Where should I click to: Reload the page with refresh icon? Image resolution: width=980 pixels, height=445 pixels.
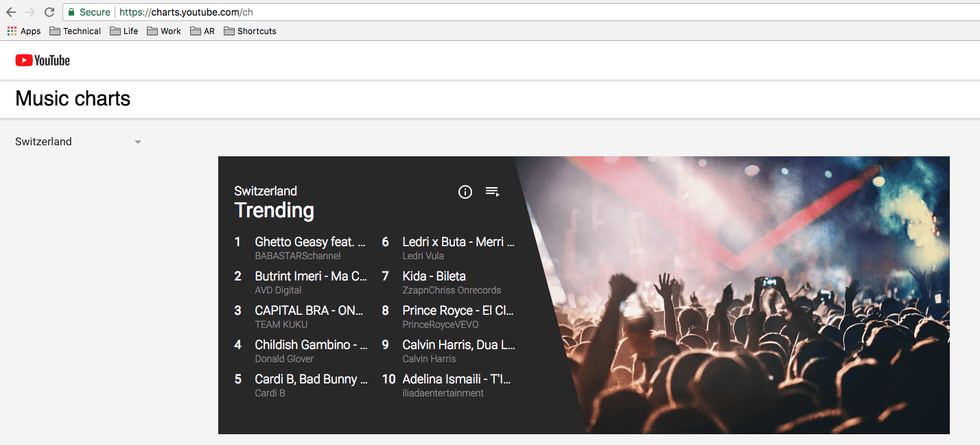[49, 12]
